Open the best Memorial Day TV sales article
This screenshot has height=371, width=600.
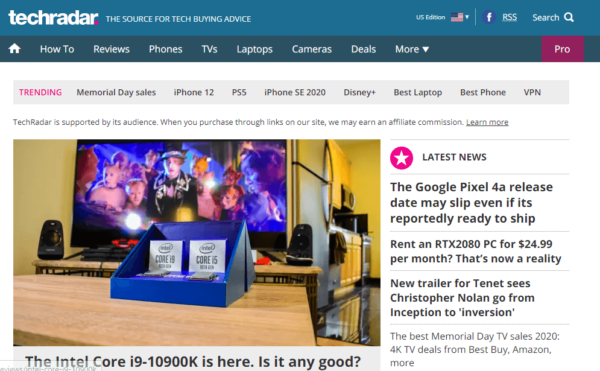(x=474, y=349)
